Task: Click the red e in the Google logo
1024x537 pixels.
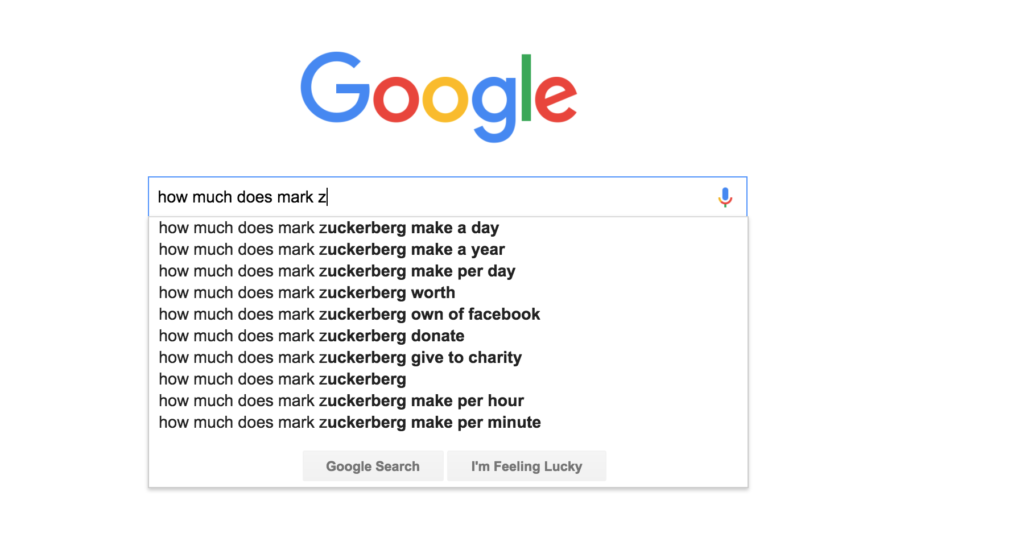Action: coord(556,97)
